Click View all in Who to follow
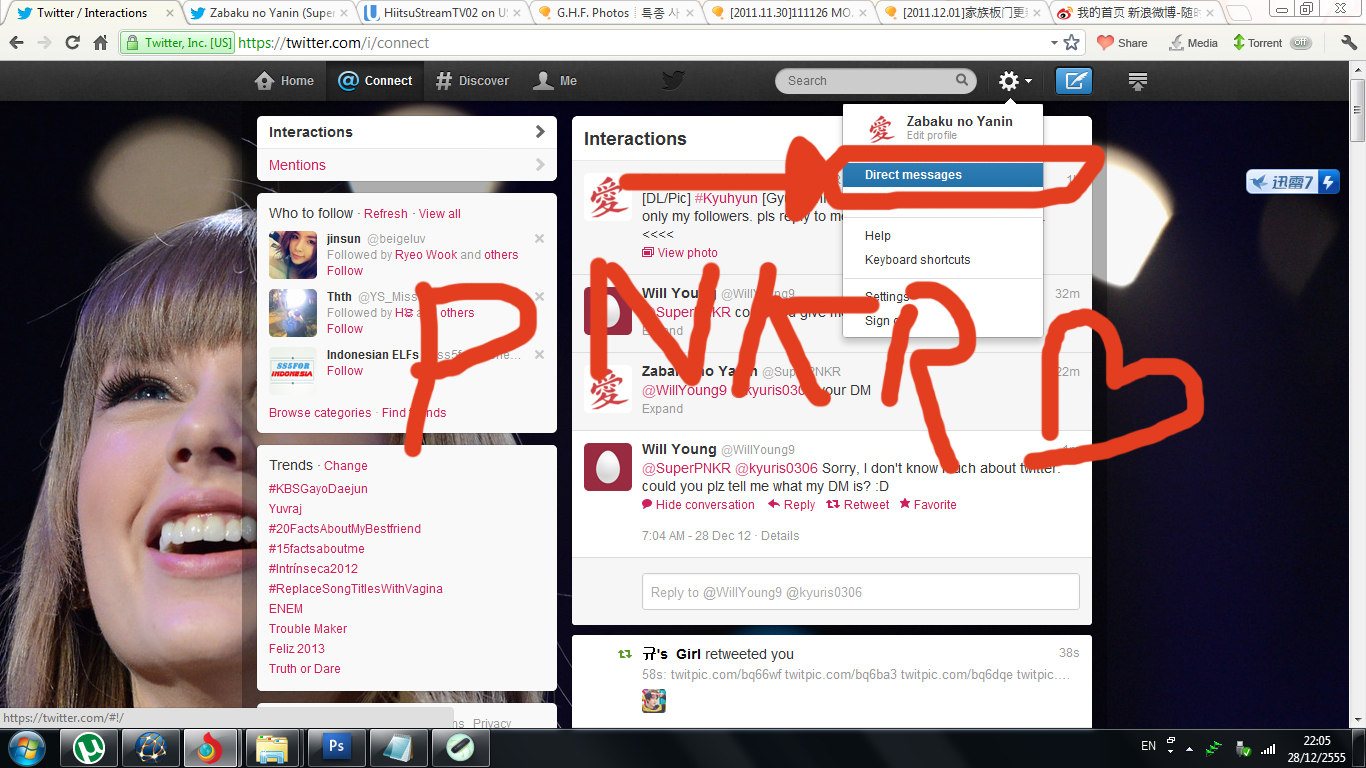The image size is (1366, 768). [x=440, y=214]
